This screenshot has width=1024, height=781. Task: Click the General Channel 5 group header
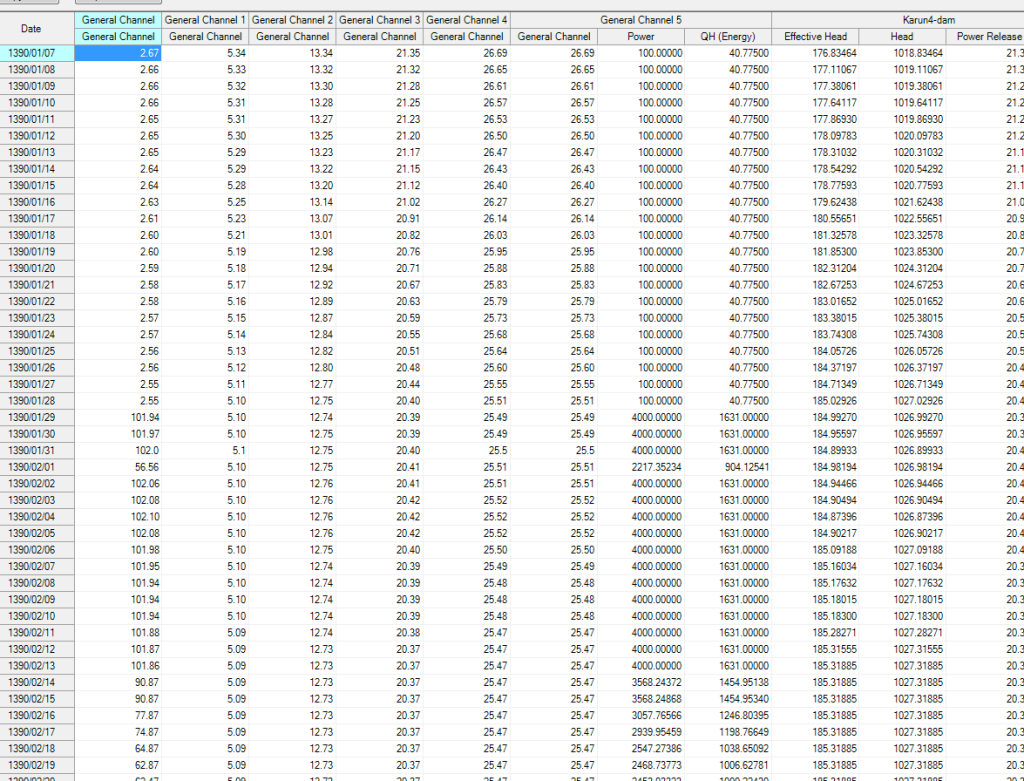point(641,20)
